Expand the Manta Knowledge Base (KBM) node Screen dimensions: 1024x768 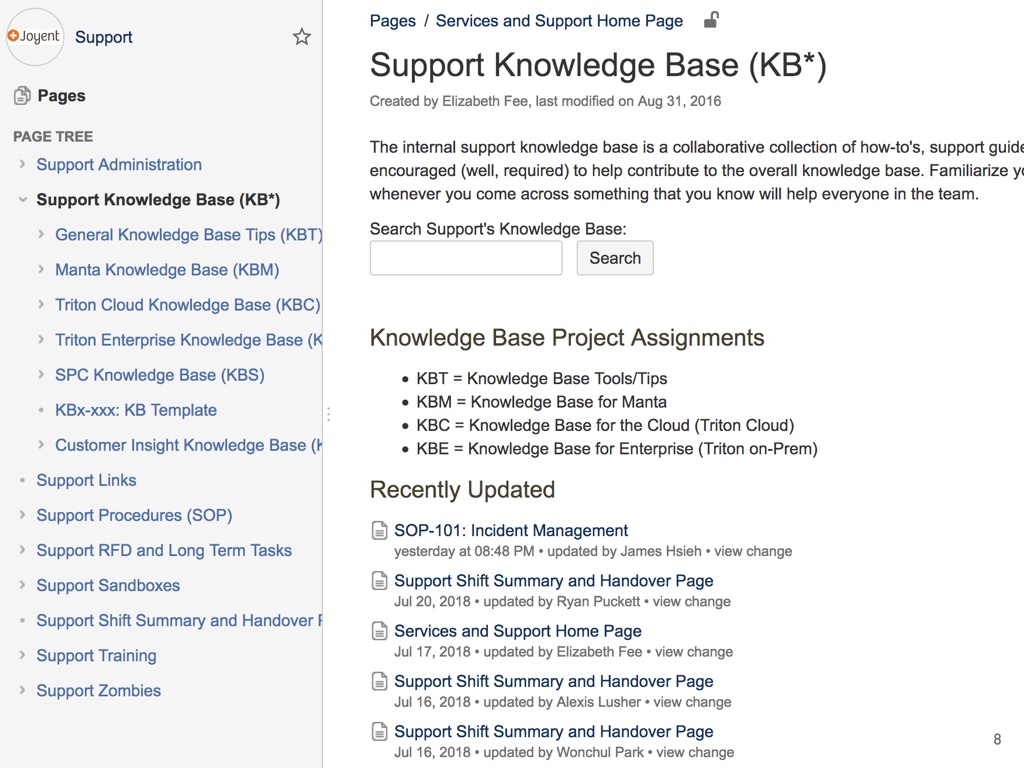pos(41,270)
